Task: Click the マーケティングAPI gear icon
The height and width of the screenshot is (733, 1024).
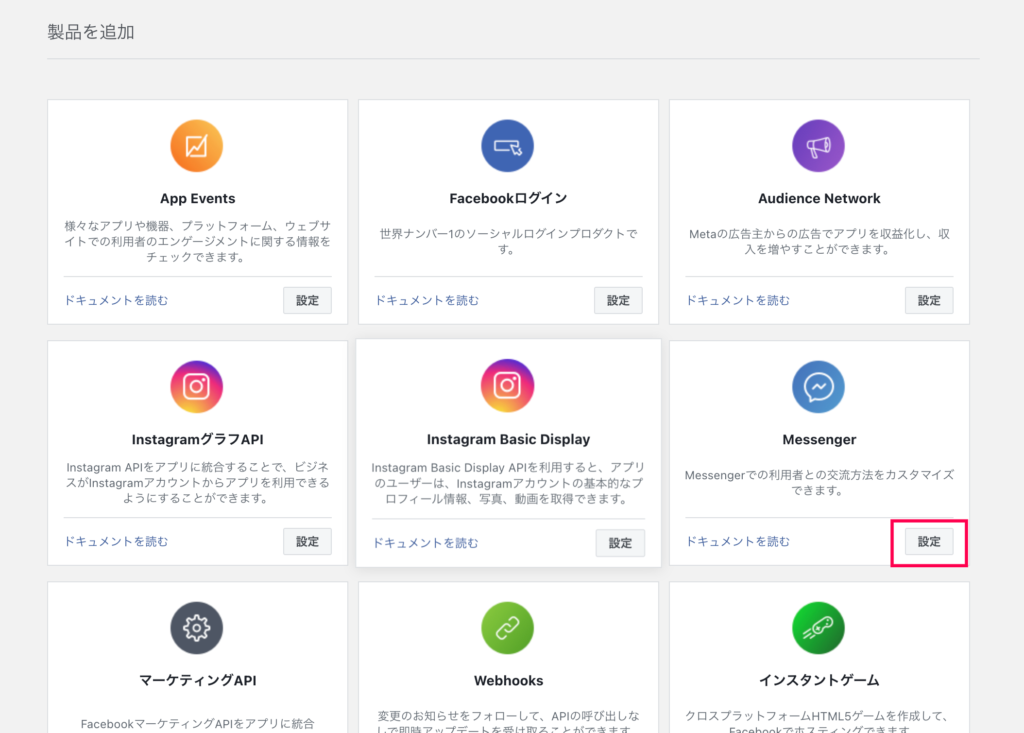Action: pyautogui.click(x=197, y=628)
